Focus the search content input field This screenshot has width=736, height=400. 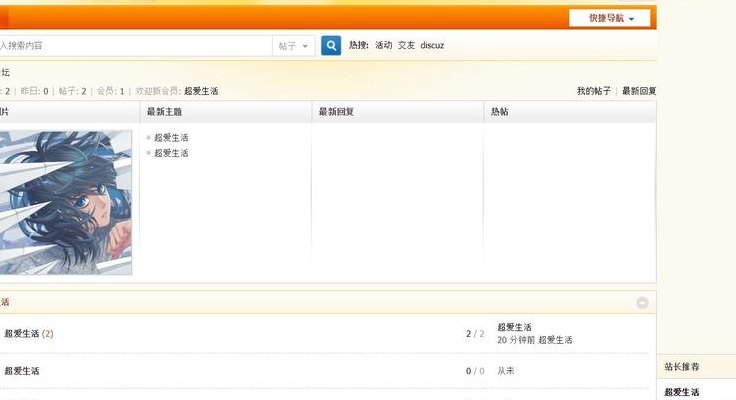click(135, 46)
